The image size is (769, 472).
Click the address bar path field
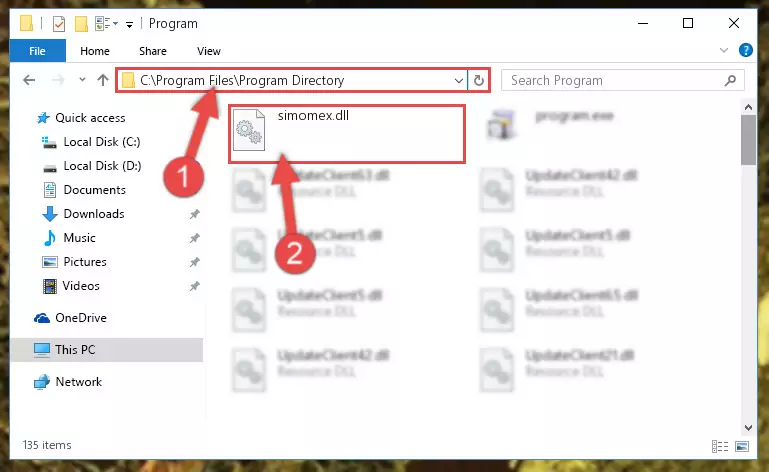tap(294, 80)
